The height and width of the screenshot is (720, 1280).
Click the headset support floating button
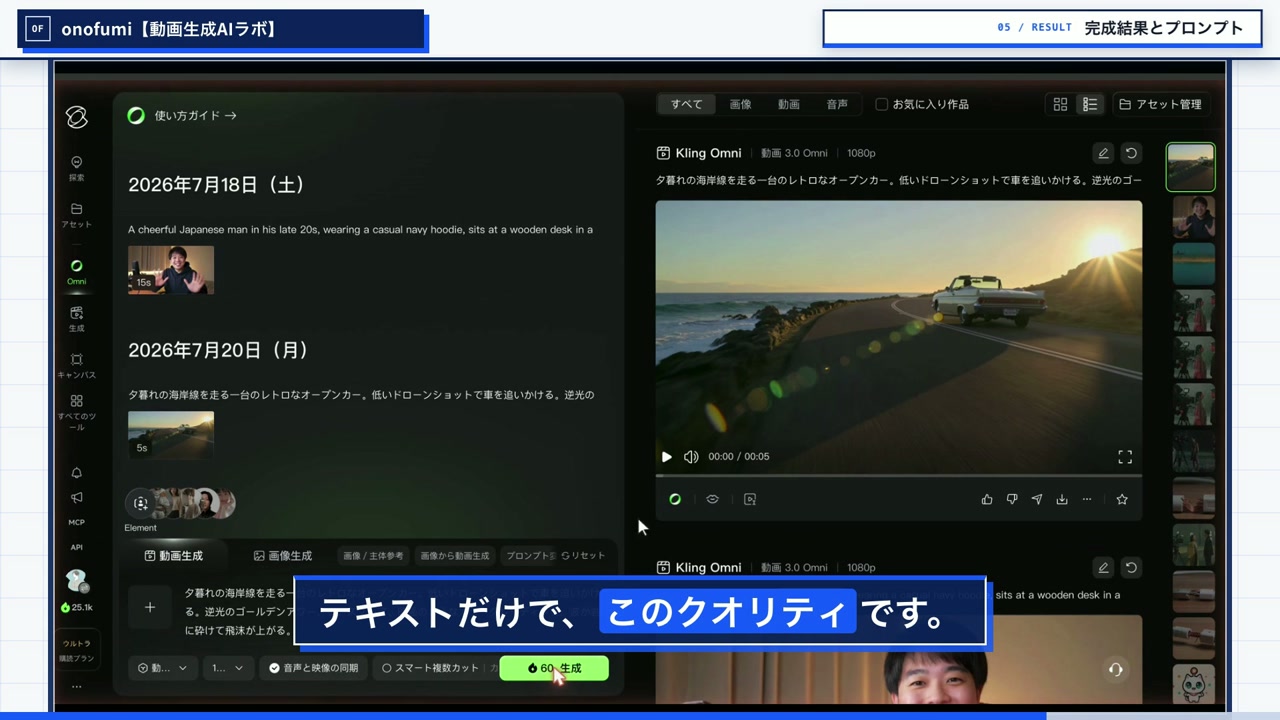[x=1116, y=669]
